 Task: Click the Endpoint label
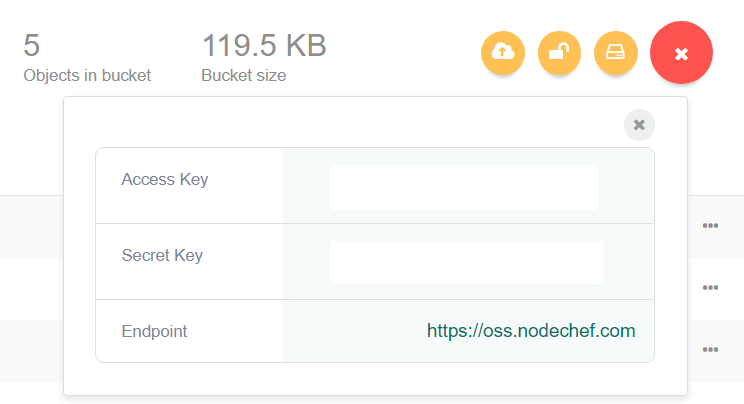154,331
